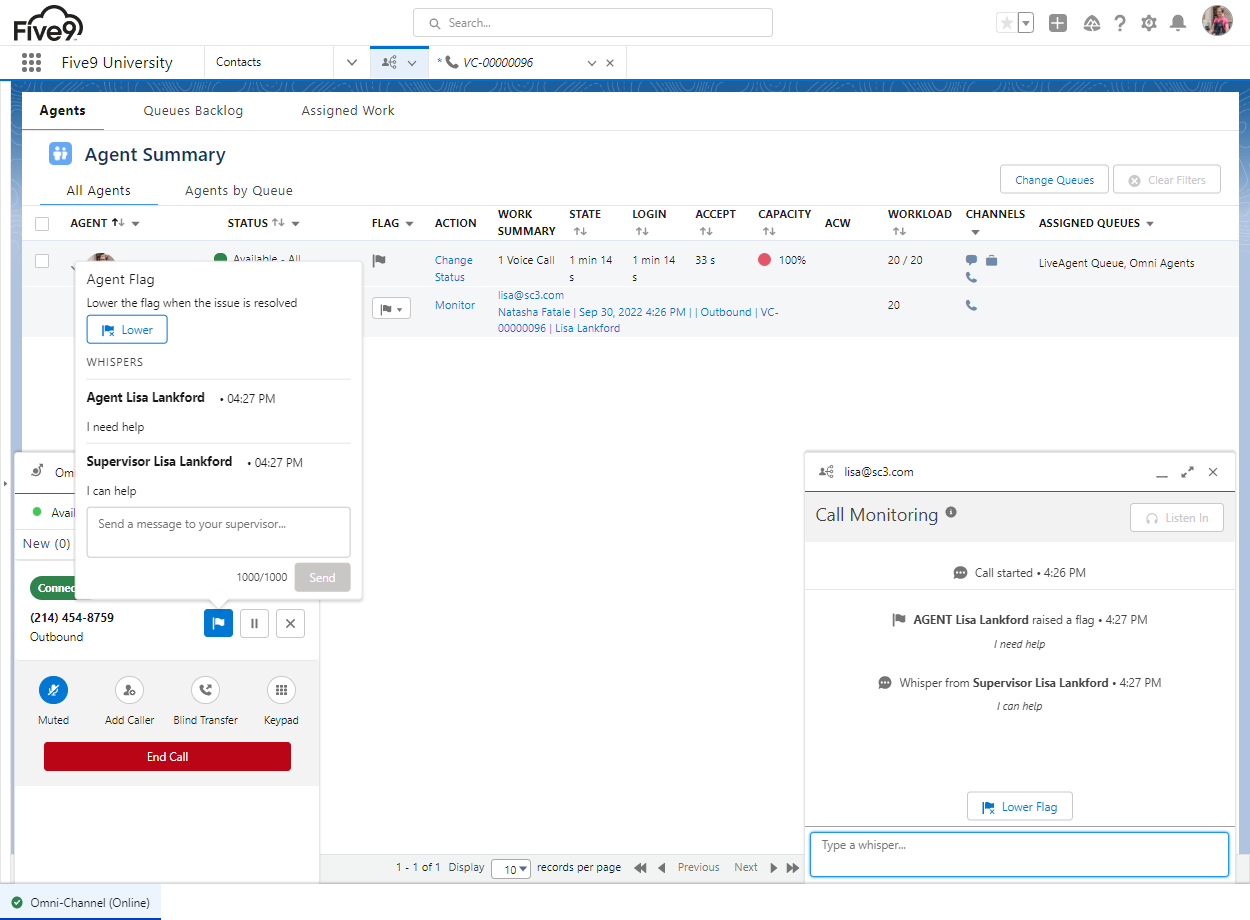Put call on hold with pause icon
This screenshot has width=1250, height=920.
[254, 623]
